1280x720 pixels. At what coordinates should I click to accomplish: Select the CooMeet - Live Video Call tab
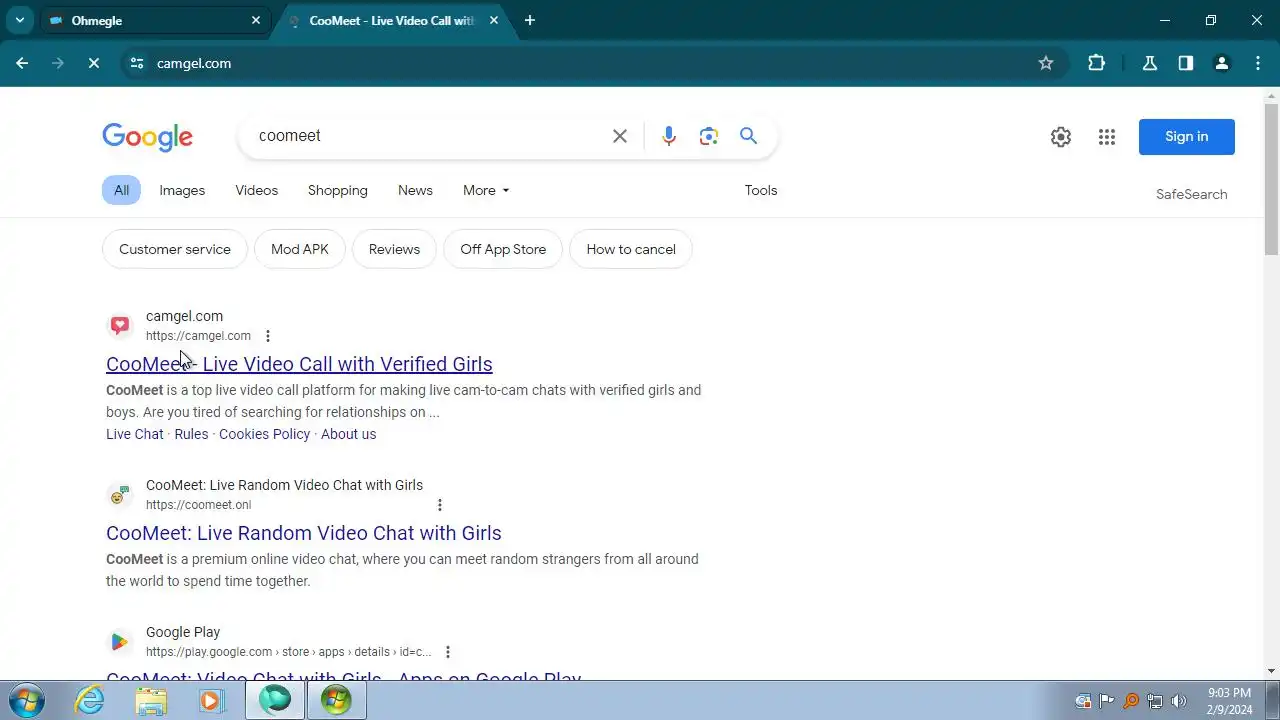click(x=390, y=20)
